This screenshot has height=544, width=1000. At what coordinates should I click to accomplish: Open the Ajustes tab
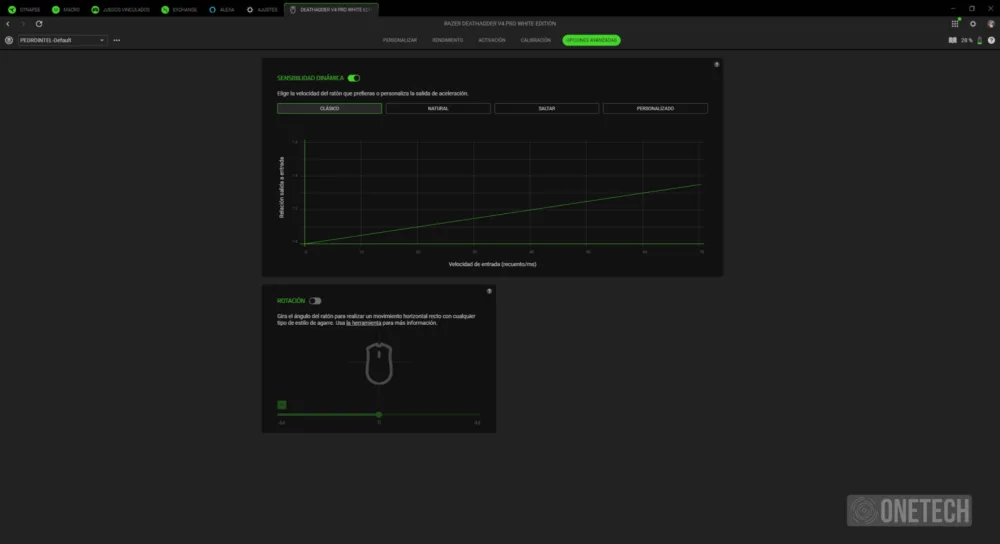pos(262,10)
